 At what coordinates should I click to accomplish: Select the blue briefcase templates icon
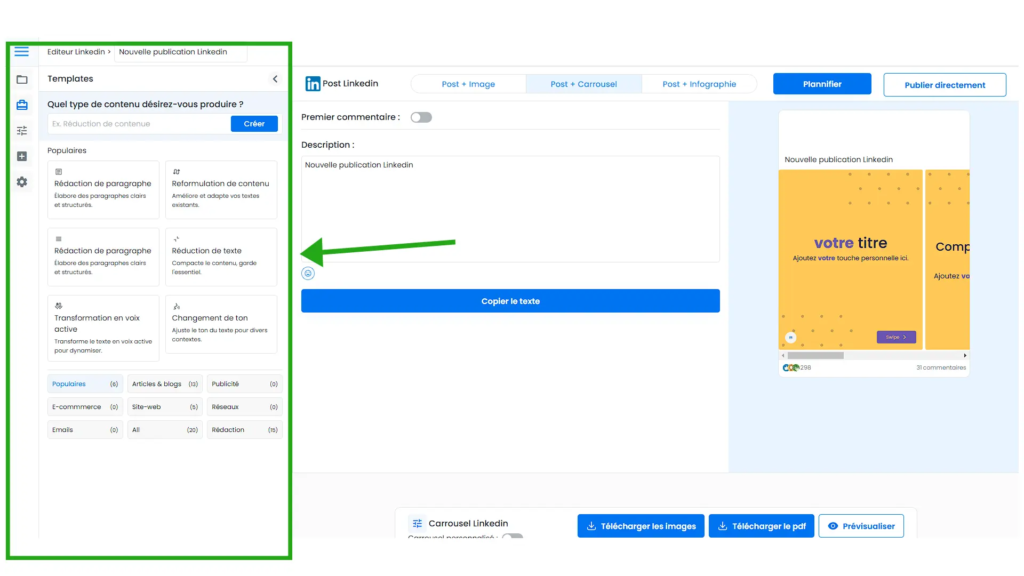(x=22, y=105)
